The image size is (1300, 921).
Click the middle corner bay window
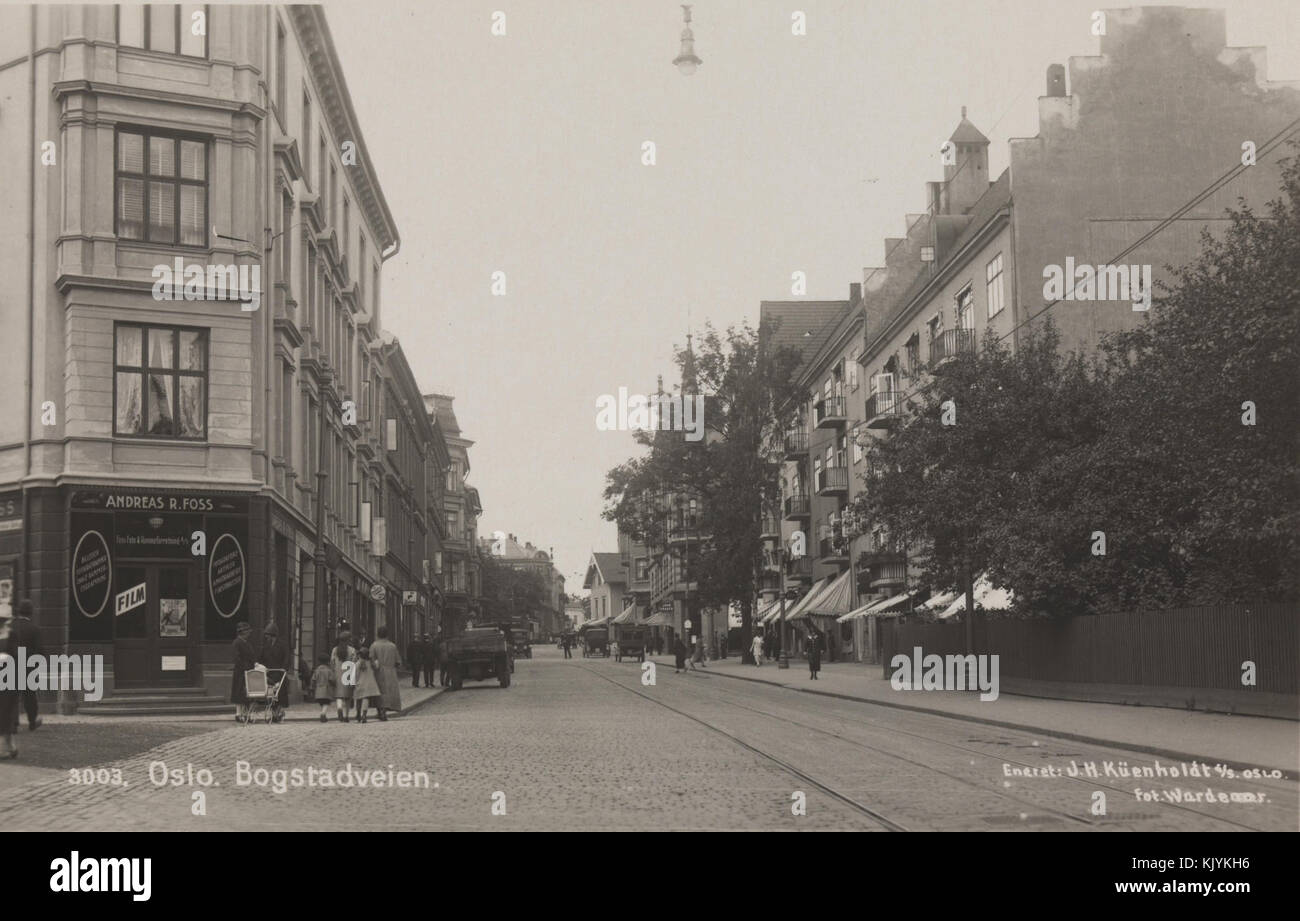click(x=160, y=381)
